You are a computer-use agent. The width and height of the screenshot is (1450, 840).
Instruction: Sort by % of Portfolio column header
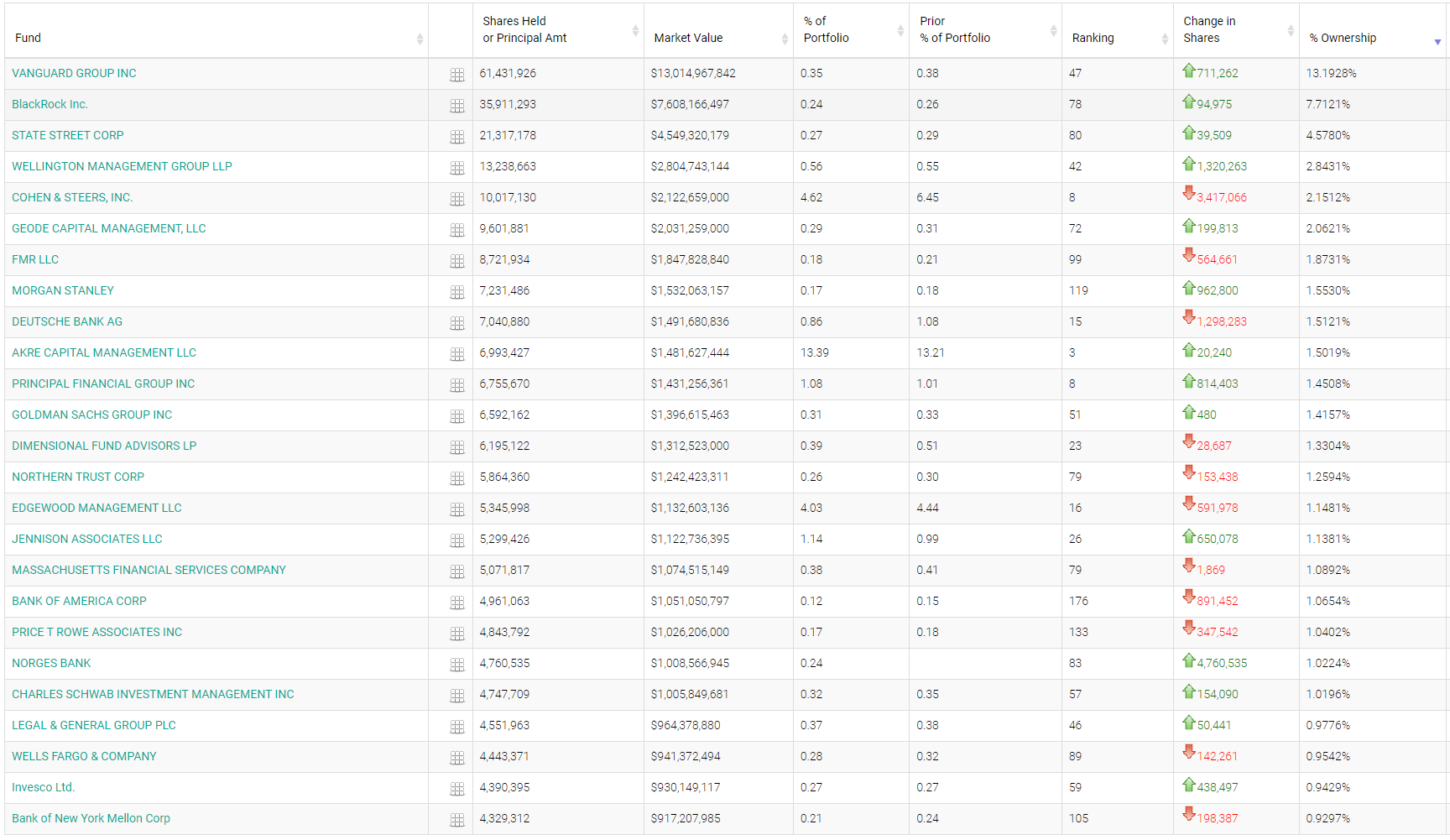point(851,30)
